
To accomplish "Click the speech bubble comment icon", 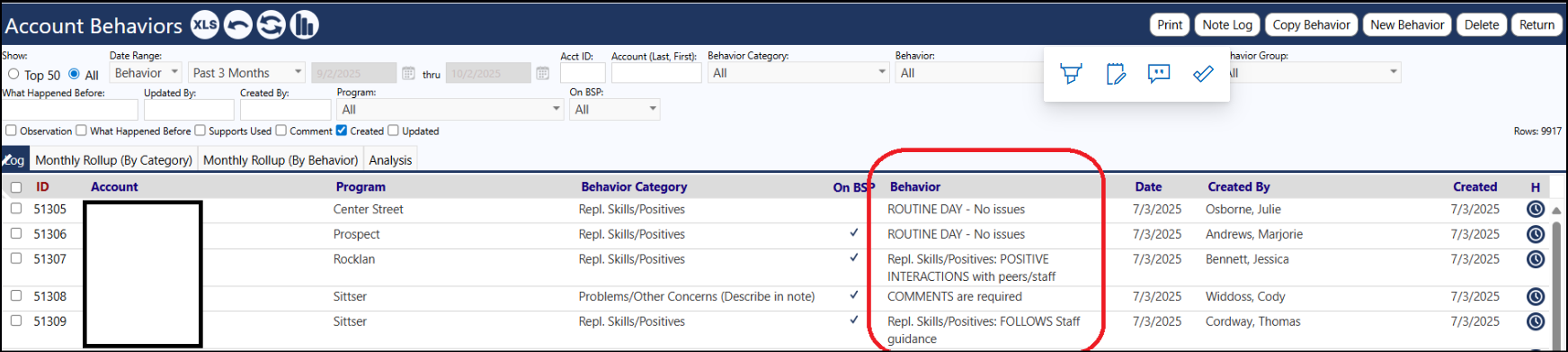I will pos(1159,74).
